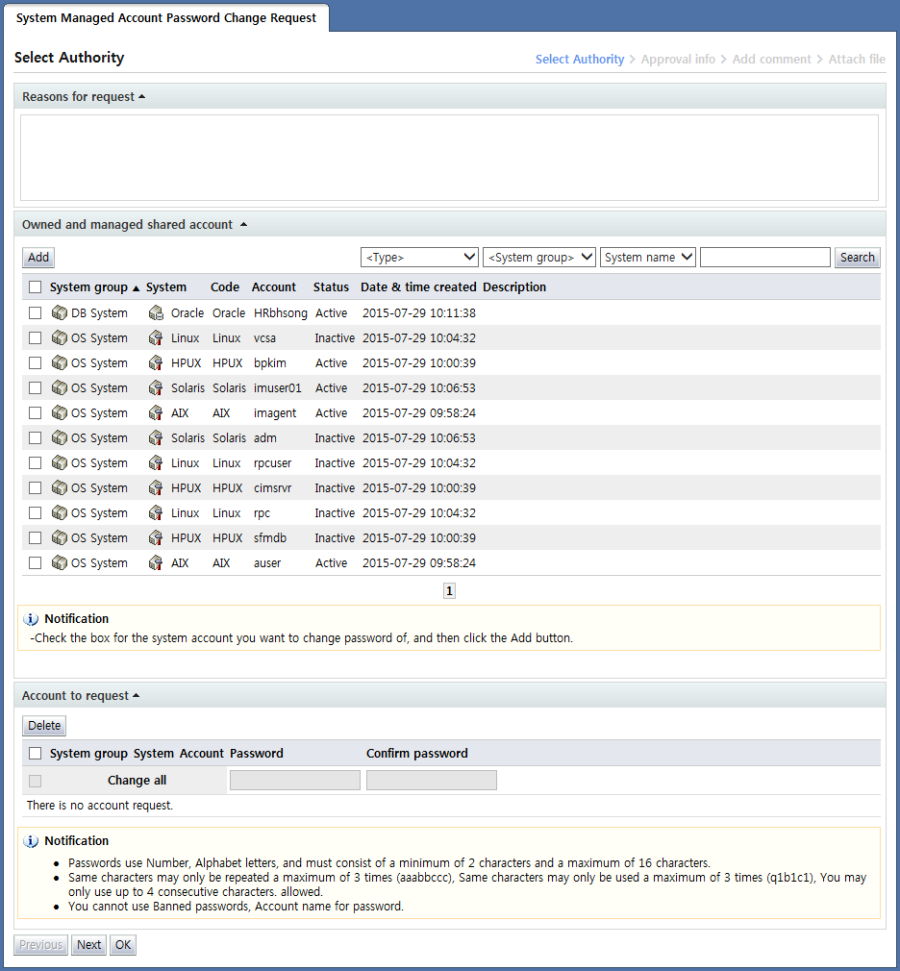The image size is (900, 971).
Task: Click the Add button
Action: pyautogui.click(x=38, y=257)
